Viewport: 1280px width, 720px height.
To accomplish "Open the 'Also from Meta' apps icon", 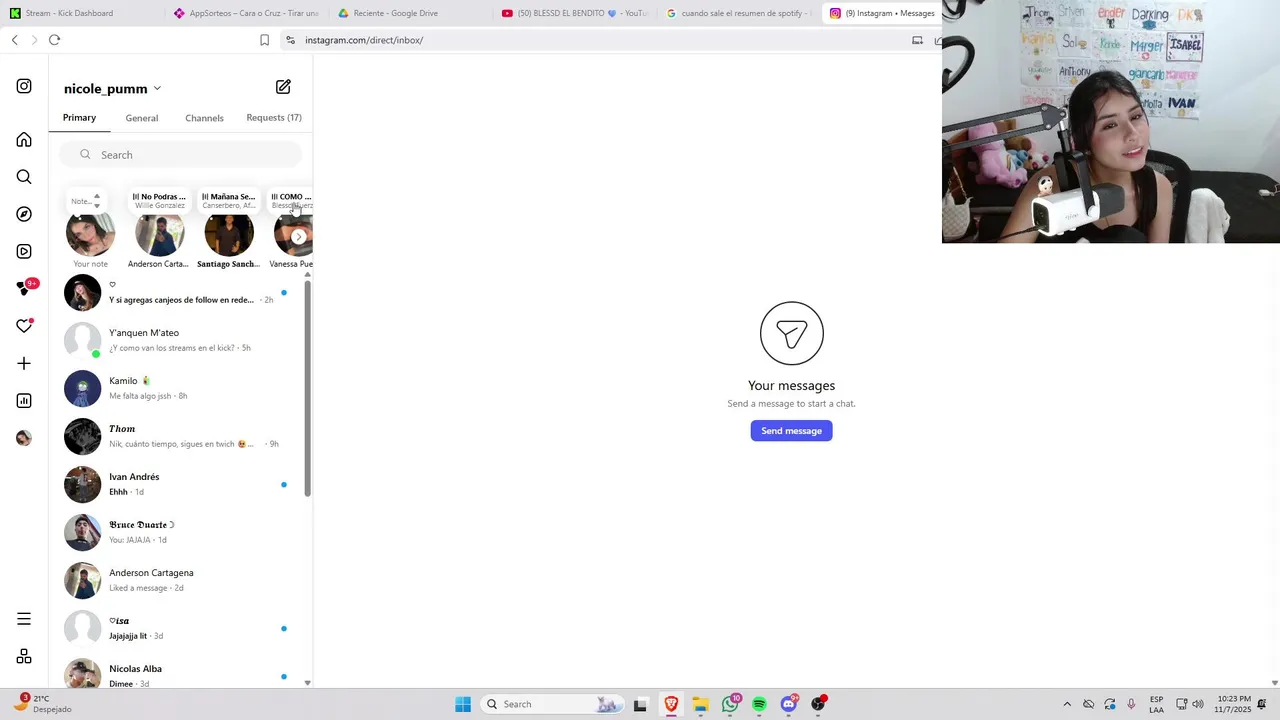I will (24, 656).
